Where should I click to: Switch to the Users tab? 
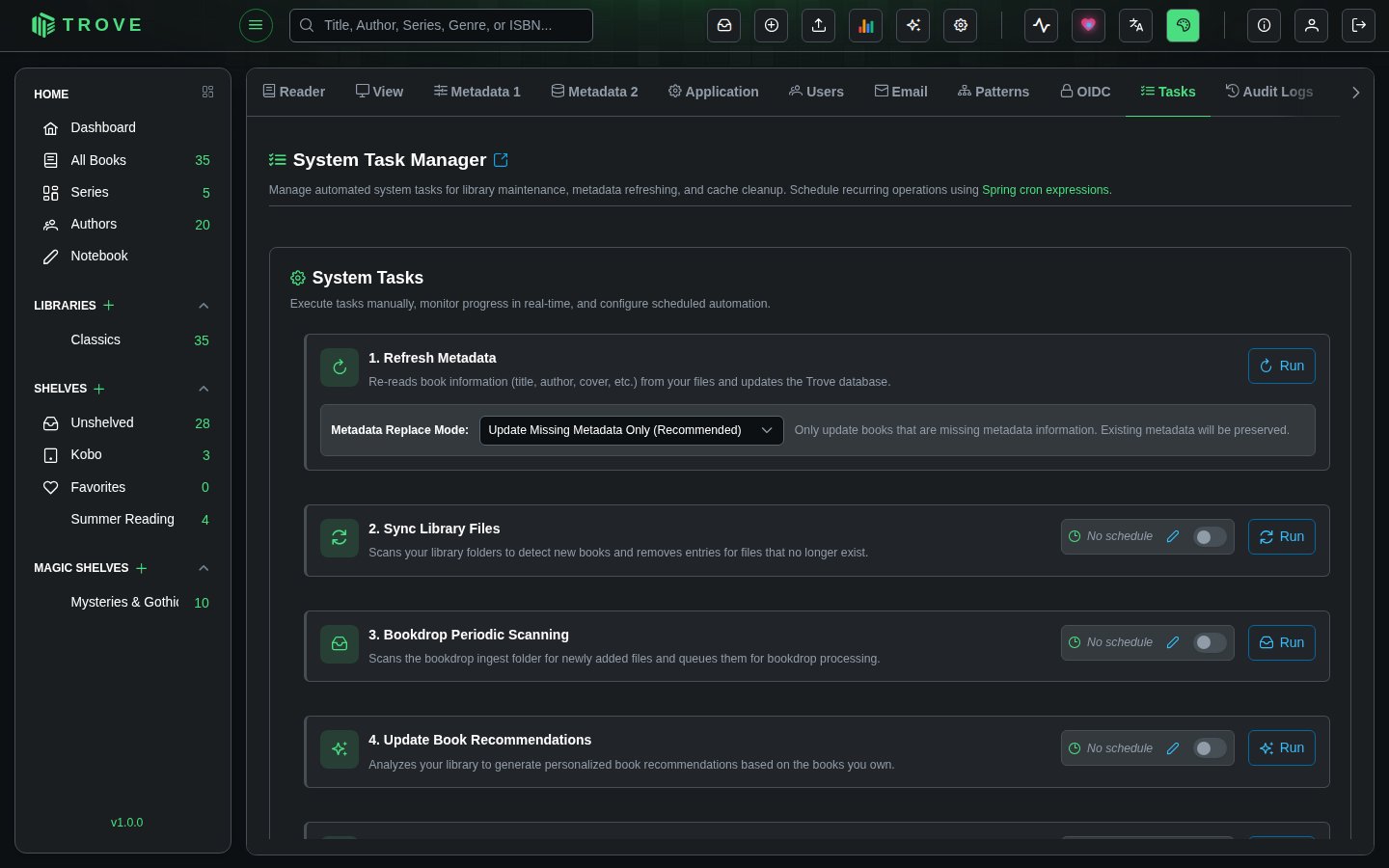[x=816, y=92]
